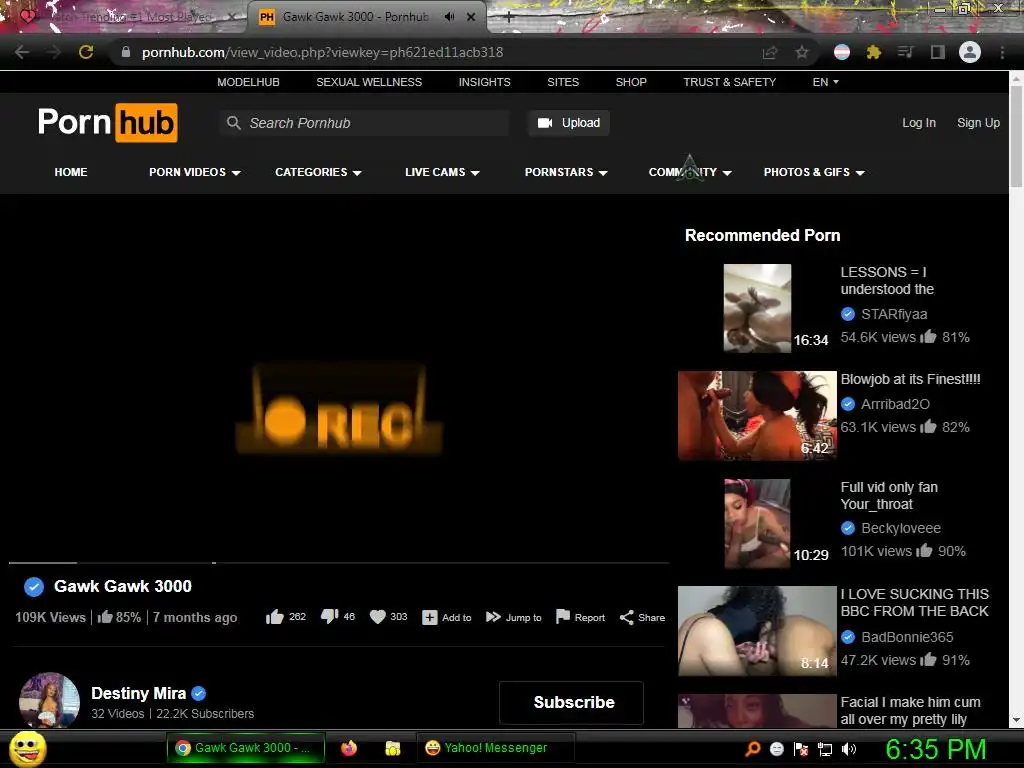Click the Pornhub logo
Viewport: 1024px width, 768px height.
point(108,122)
